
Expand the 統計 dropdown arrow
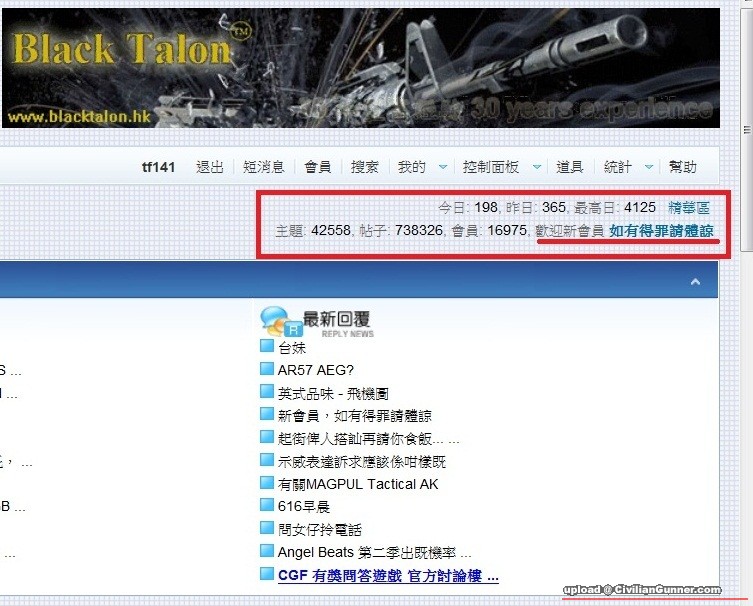(649, 168)
